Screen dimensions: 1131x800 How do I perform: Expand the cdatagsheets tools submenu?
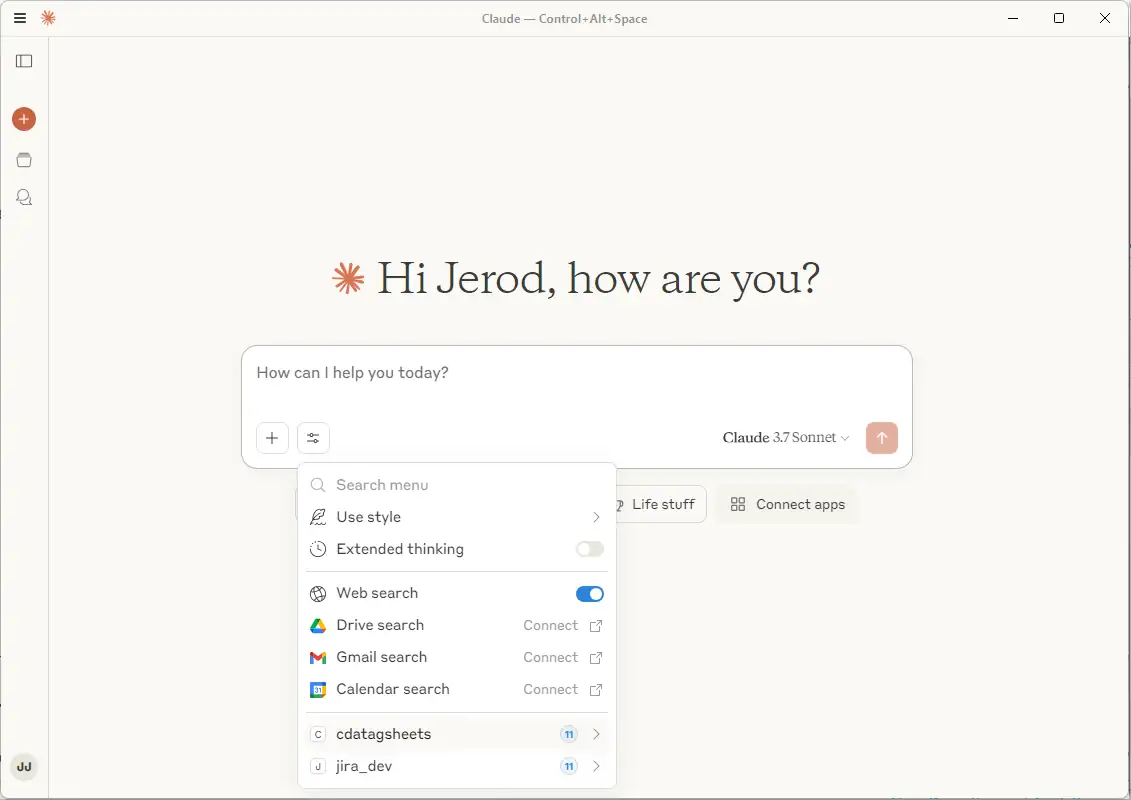click(596, 734)
